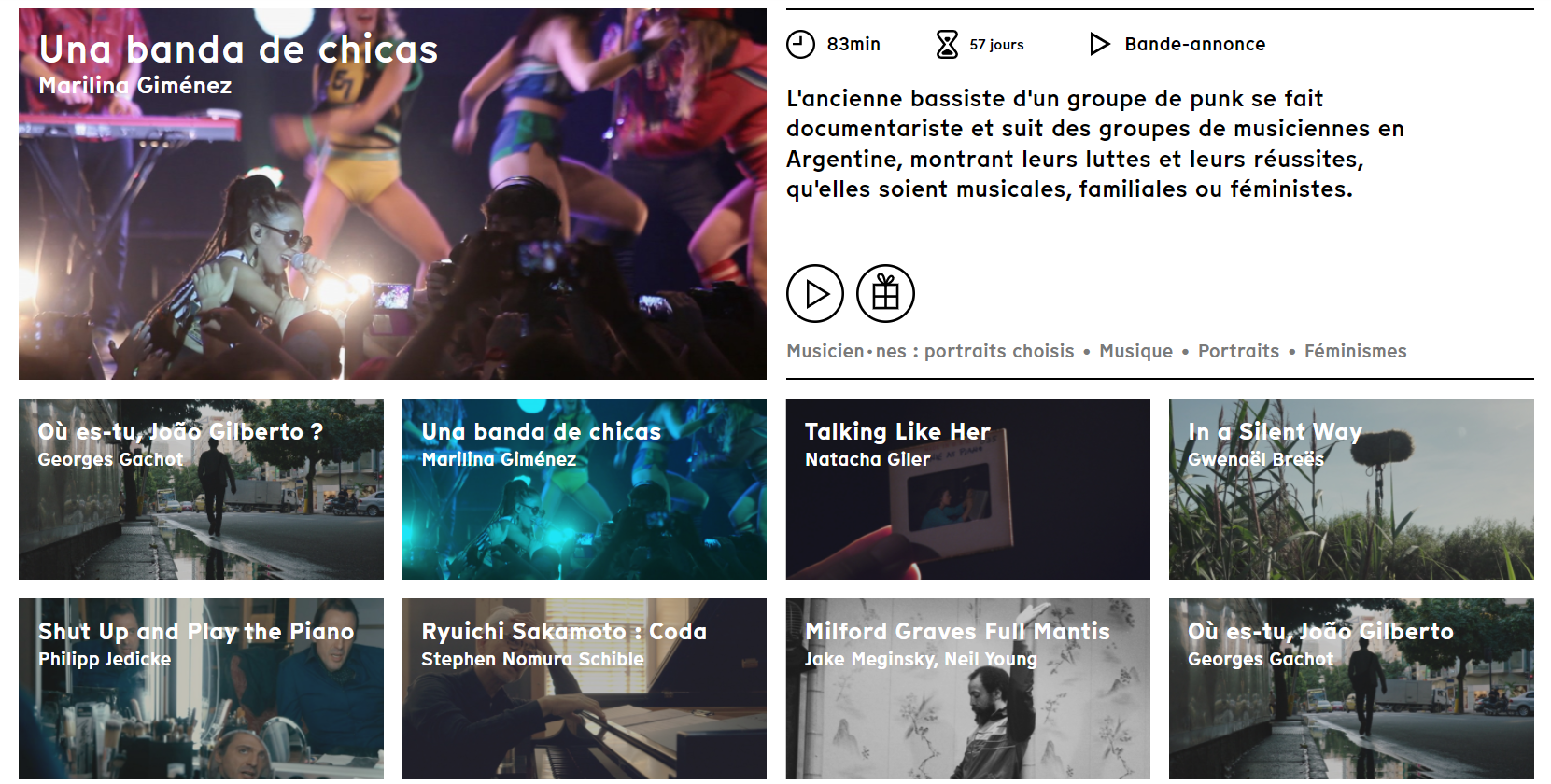Image resolution: width=1551 pixels, height=784 pixels.
Task: Open the Milford Graves Full Mantis thumbnail
Action: [967, 689]
